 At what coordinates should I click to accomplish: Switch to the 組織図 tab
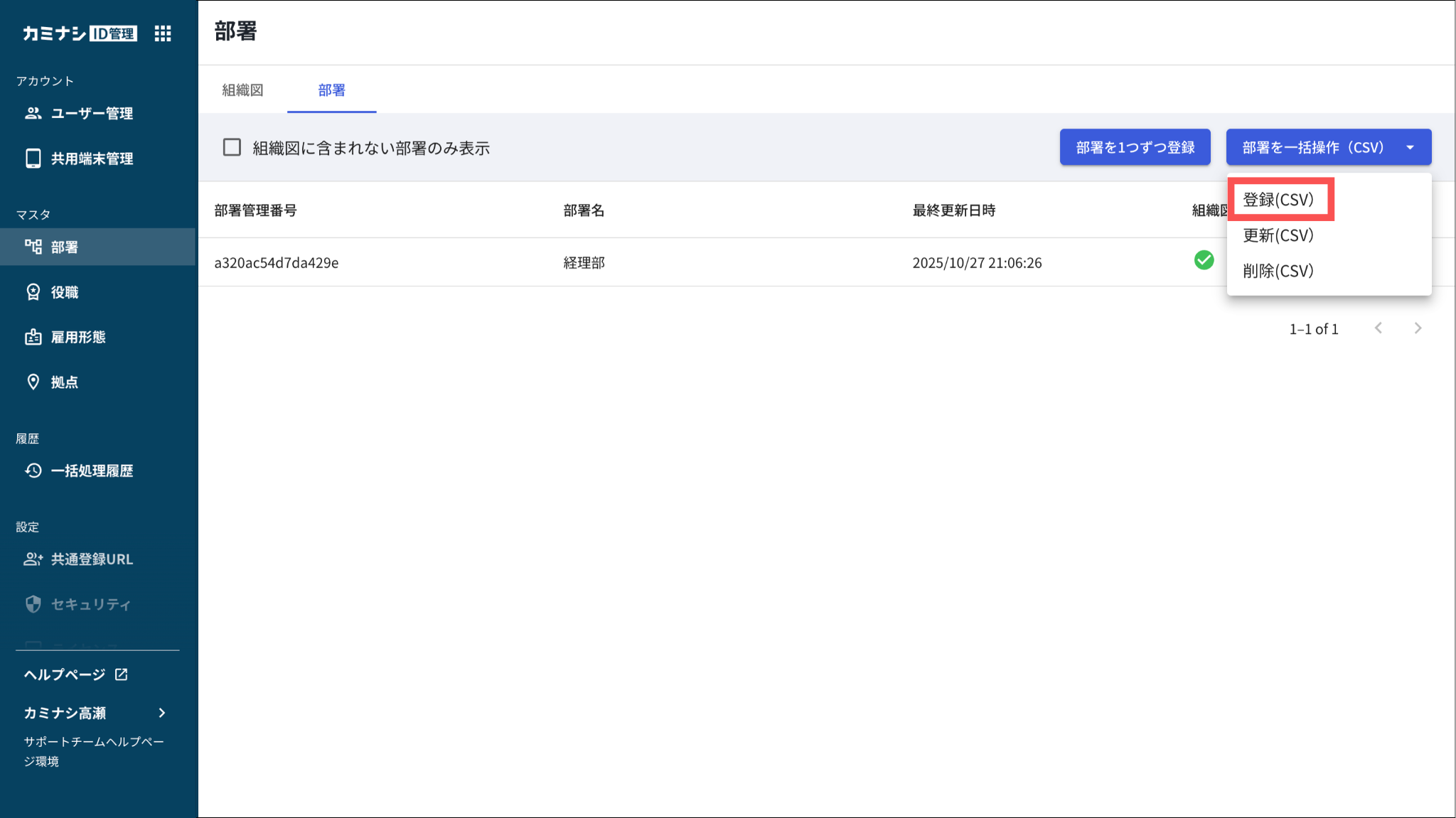[x=242, y=90]
